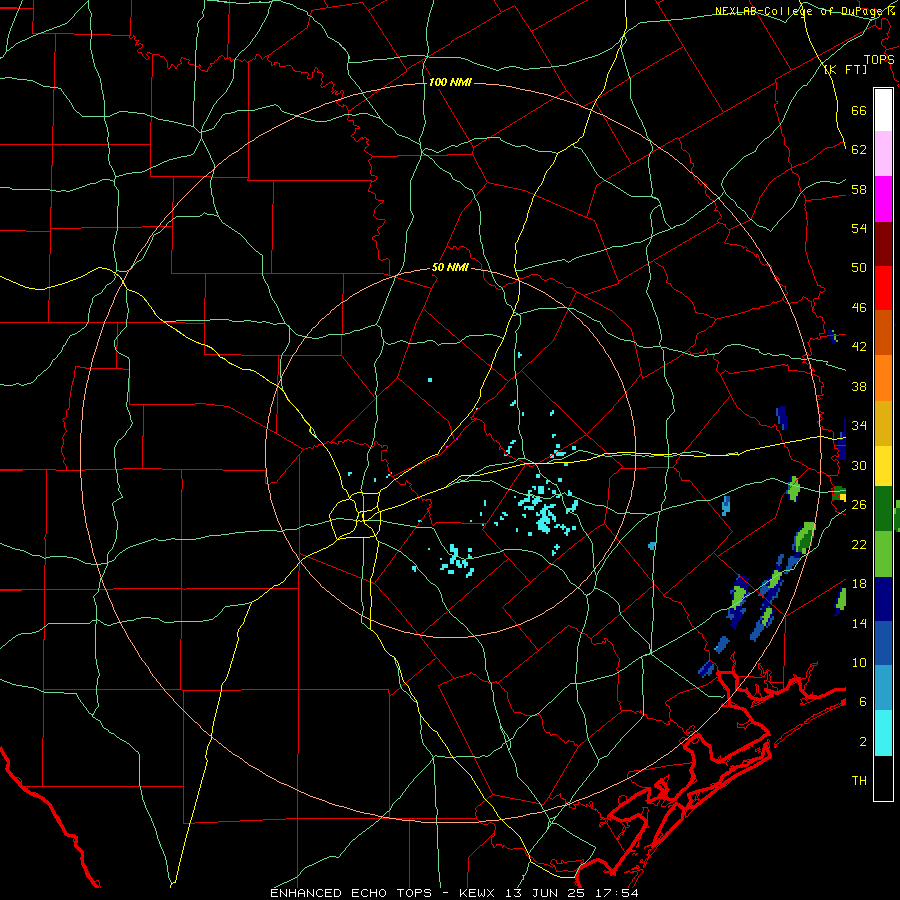Click the dark green 26 kft legend swatch
The width and height of the screenshot is (900, 900).
click(x=883, y=509)
